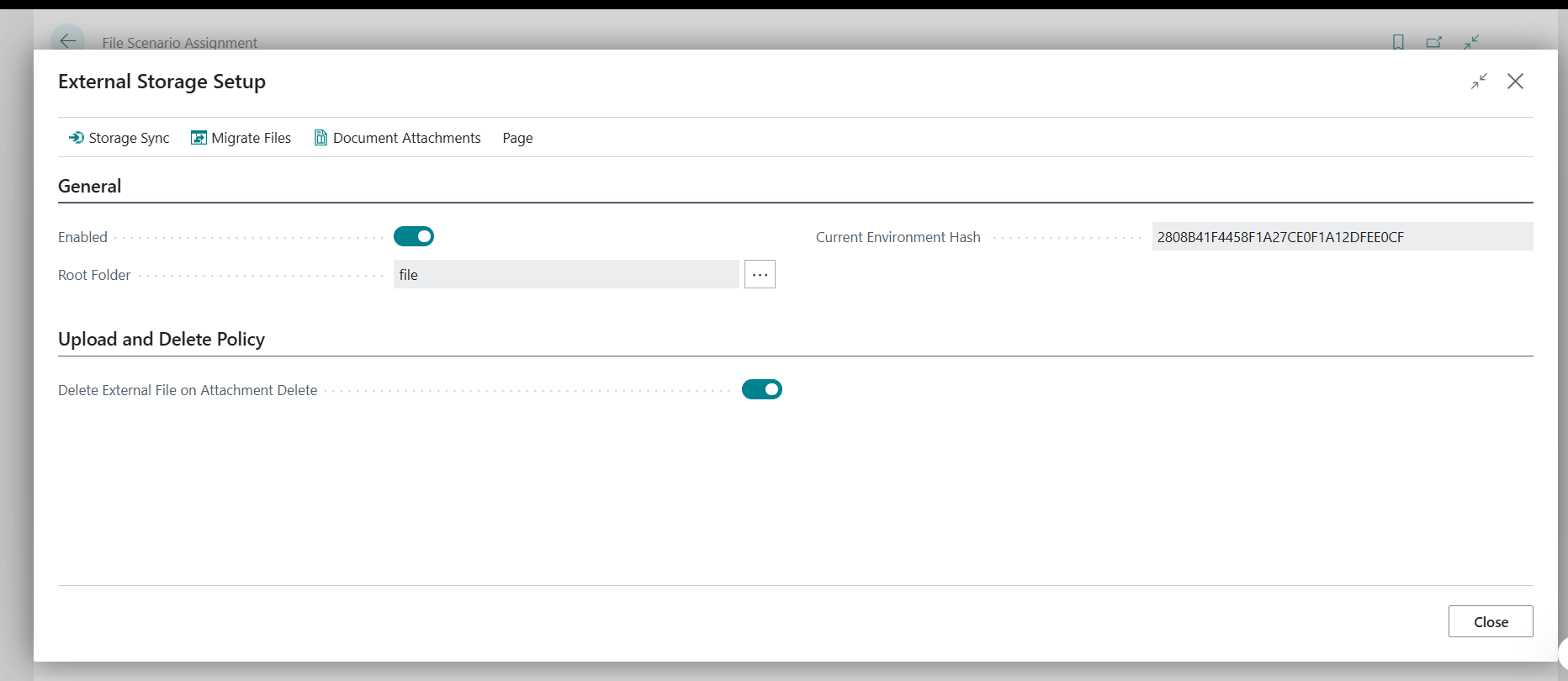Screen dimensions: 1568x681
Task: Go back using the arrow button
Action: (x=67, y=41)
